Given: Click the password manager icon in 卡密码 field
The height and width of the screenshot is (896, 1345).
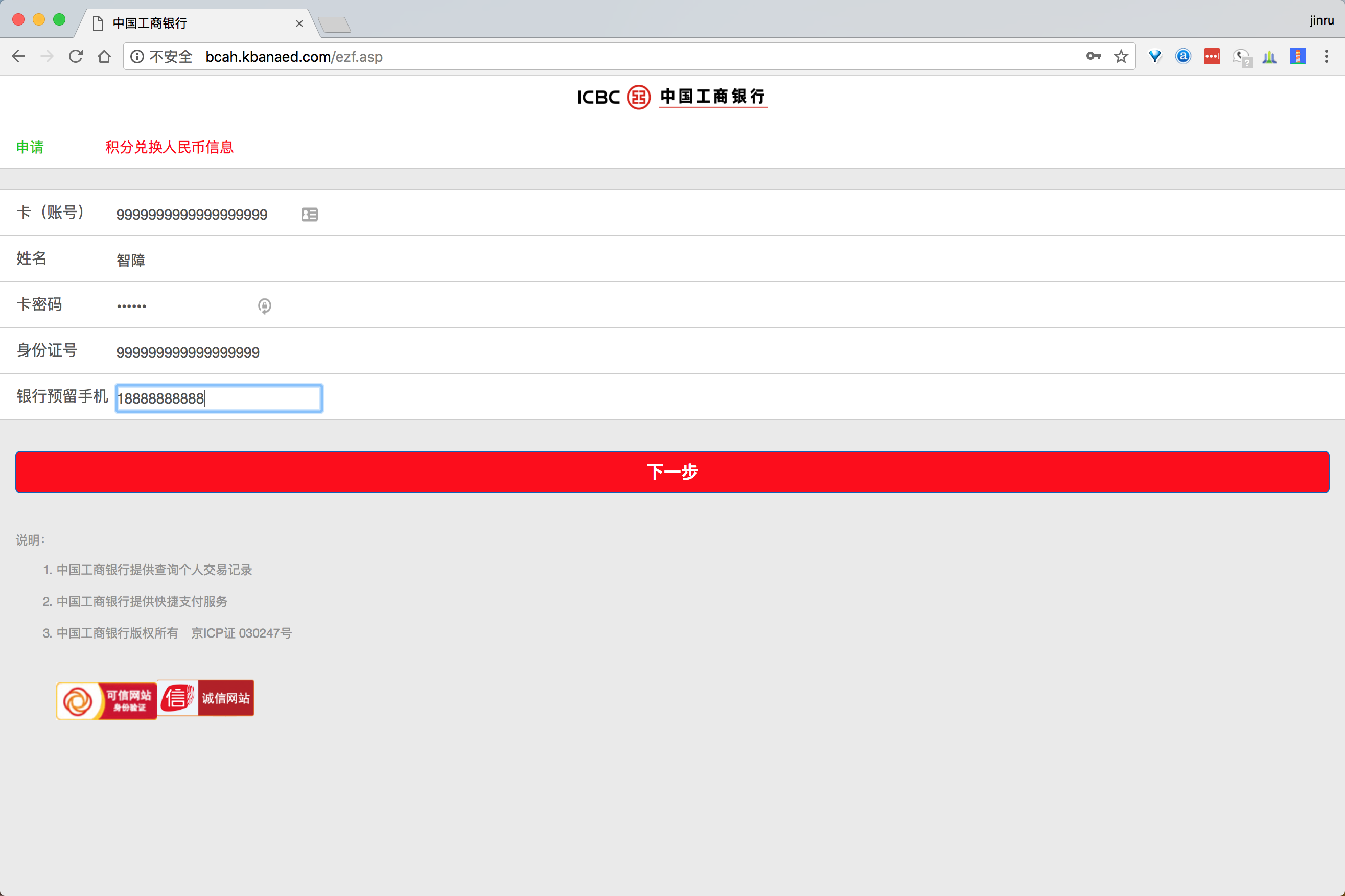Looking at the screenshot, I should (264, 305).
